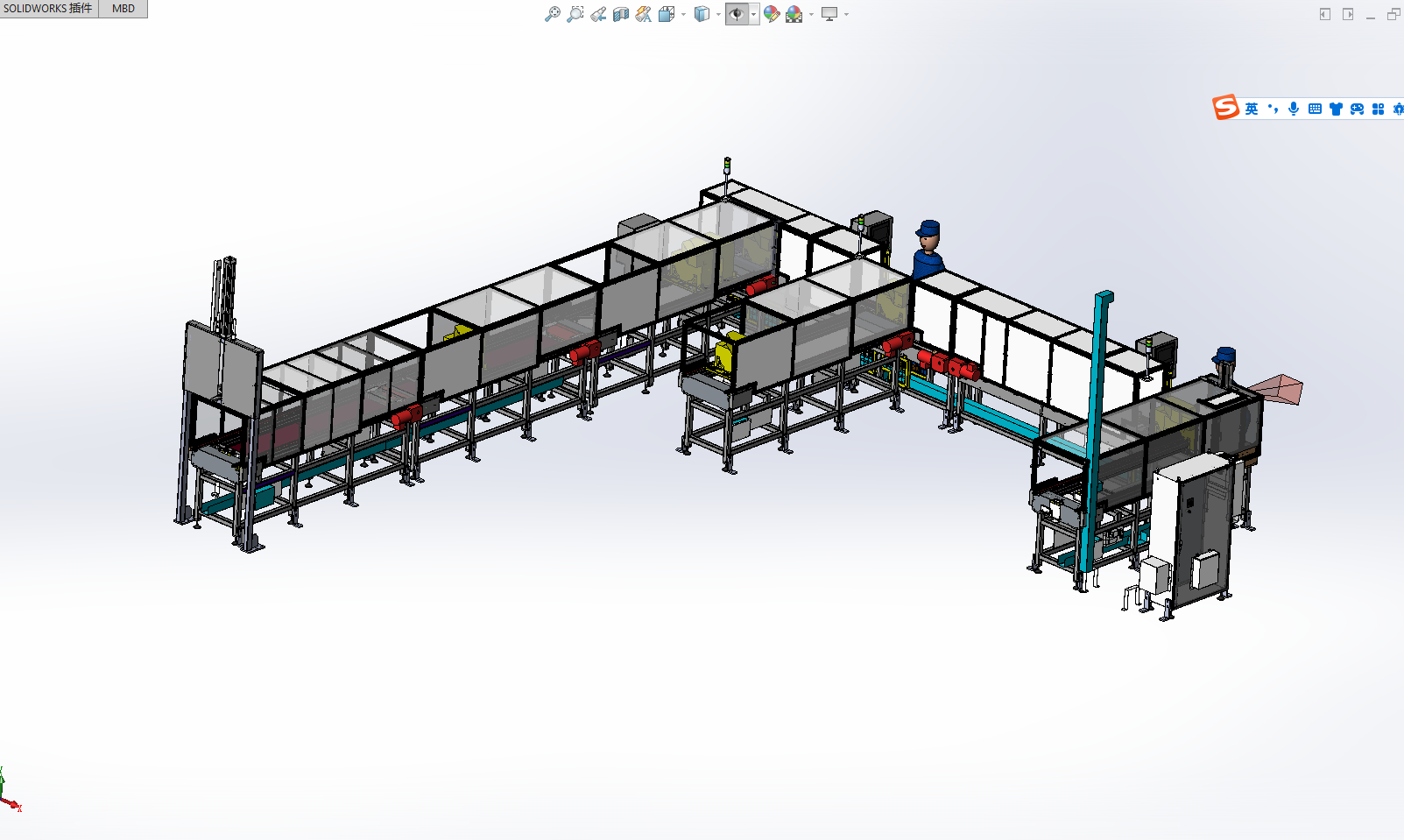Viewport: 1404px width, 840px height.
Task: Click the Apply Scene icon
Action: coord(794,14)
